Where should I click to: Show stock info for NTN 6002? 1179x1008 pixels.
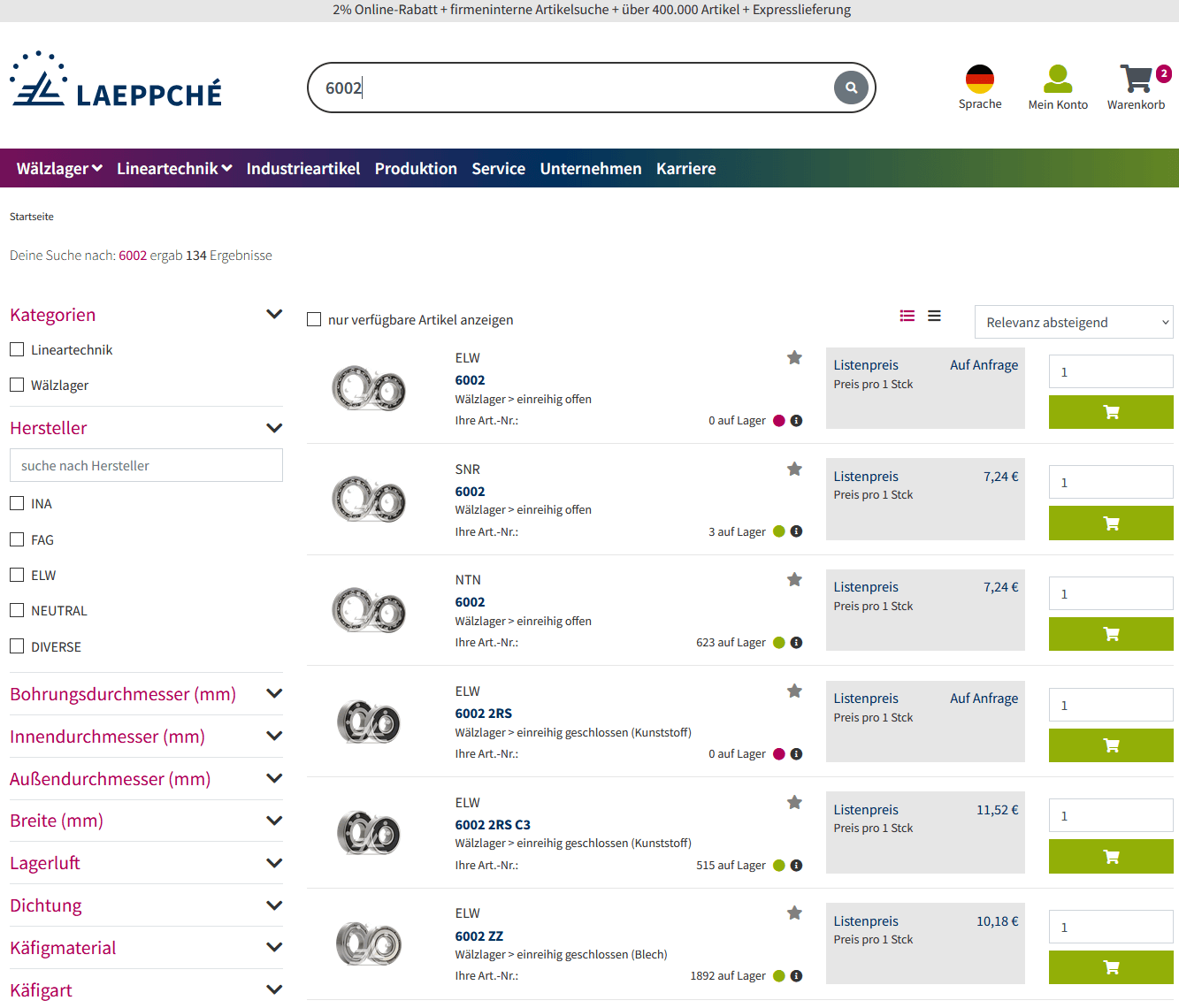(x=796, y=643)
